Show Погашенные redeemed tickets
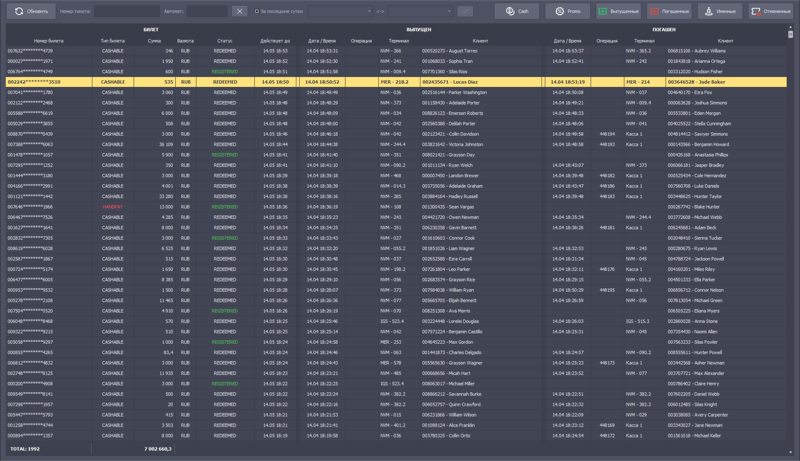Screen dimensions: 800x461 point(668,11)
